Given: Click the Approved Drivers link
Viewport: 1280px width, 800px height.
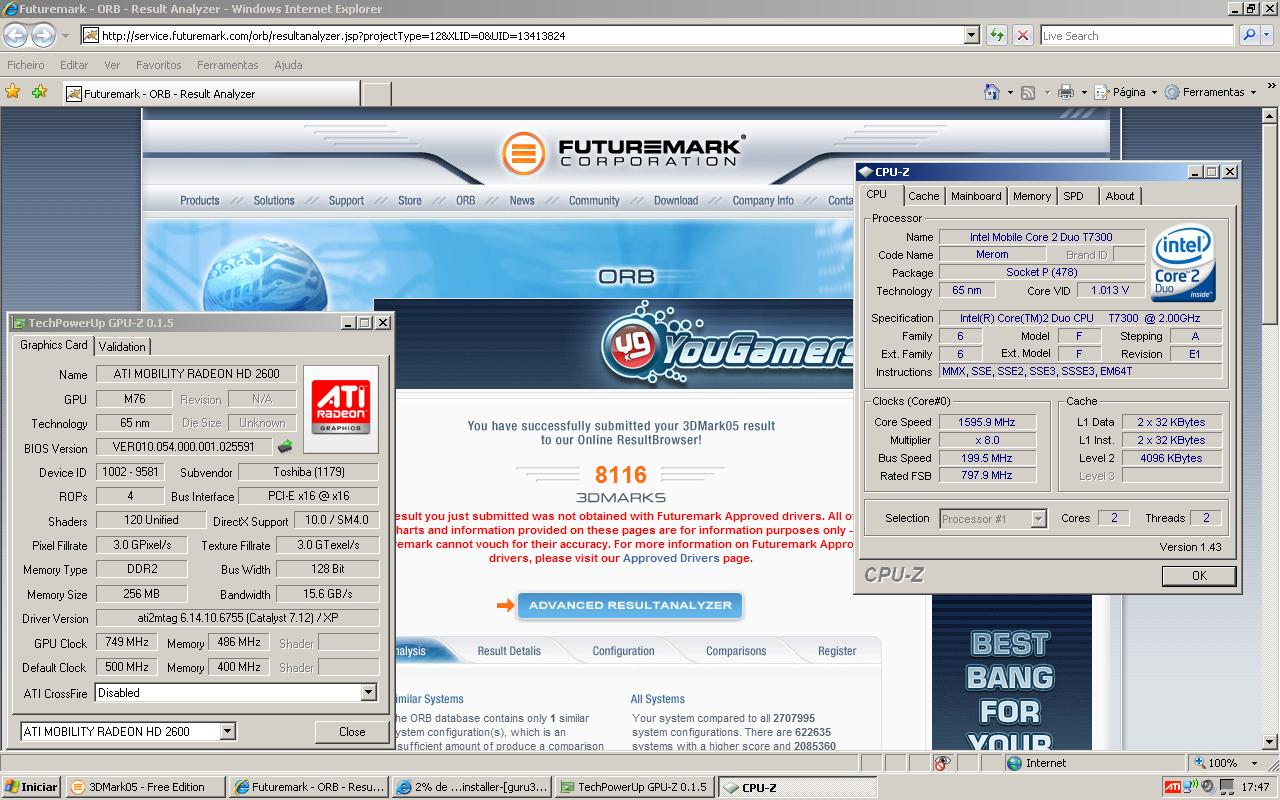Looking at the screenshot, I should (670, 558).
